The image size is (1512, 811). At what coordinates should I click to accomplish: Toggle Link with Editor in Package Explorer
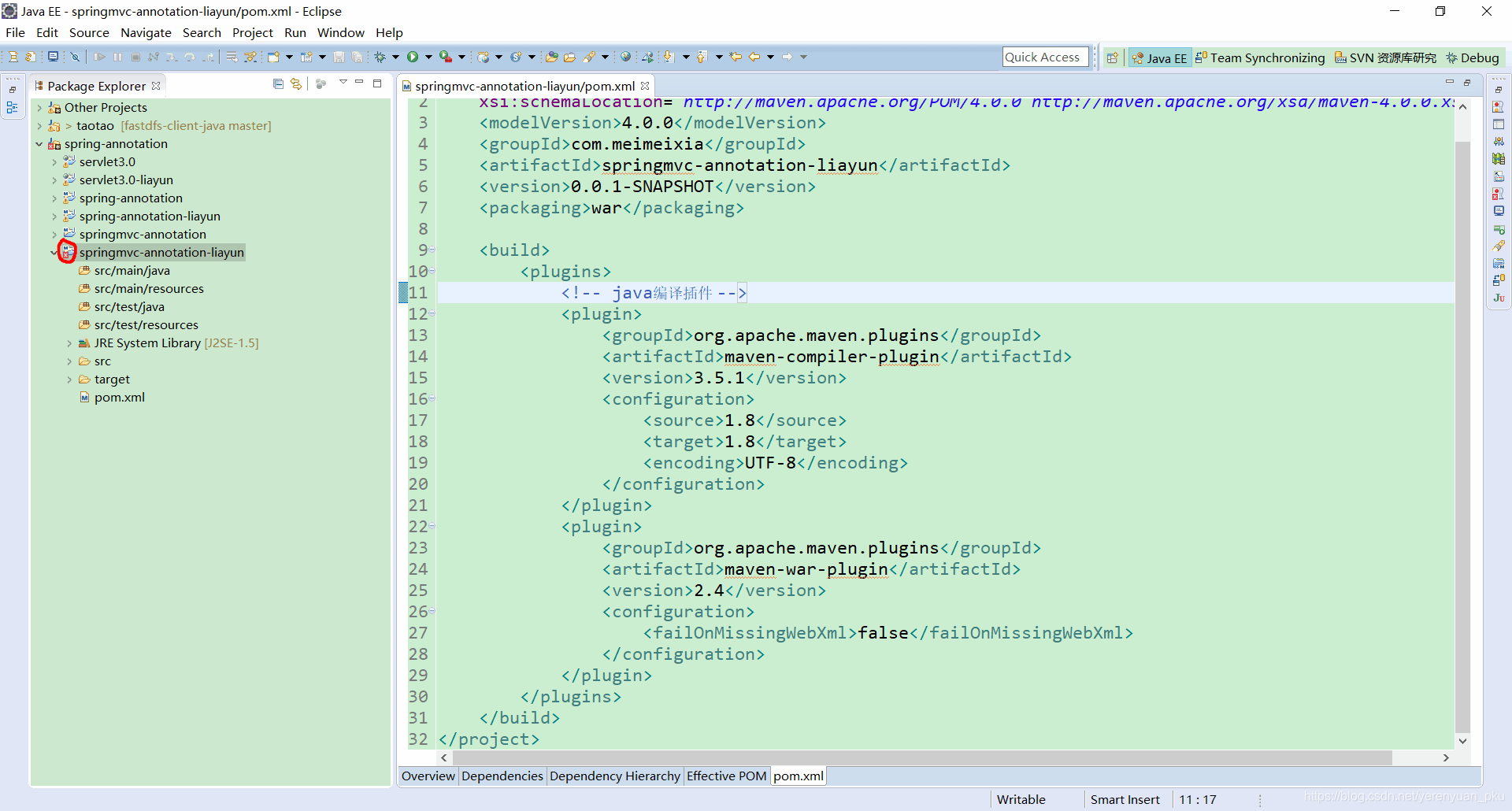coord(296,83)
